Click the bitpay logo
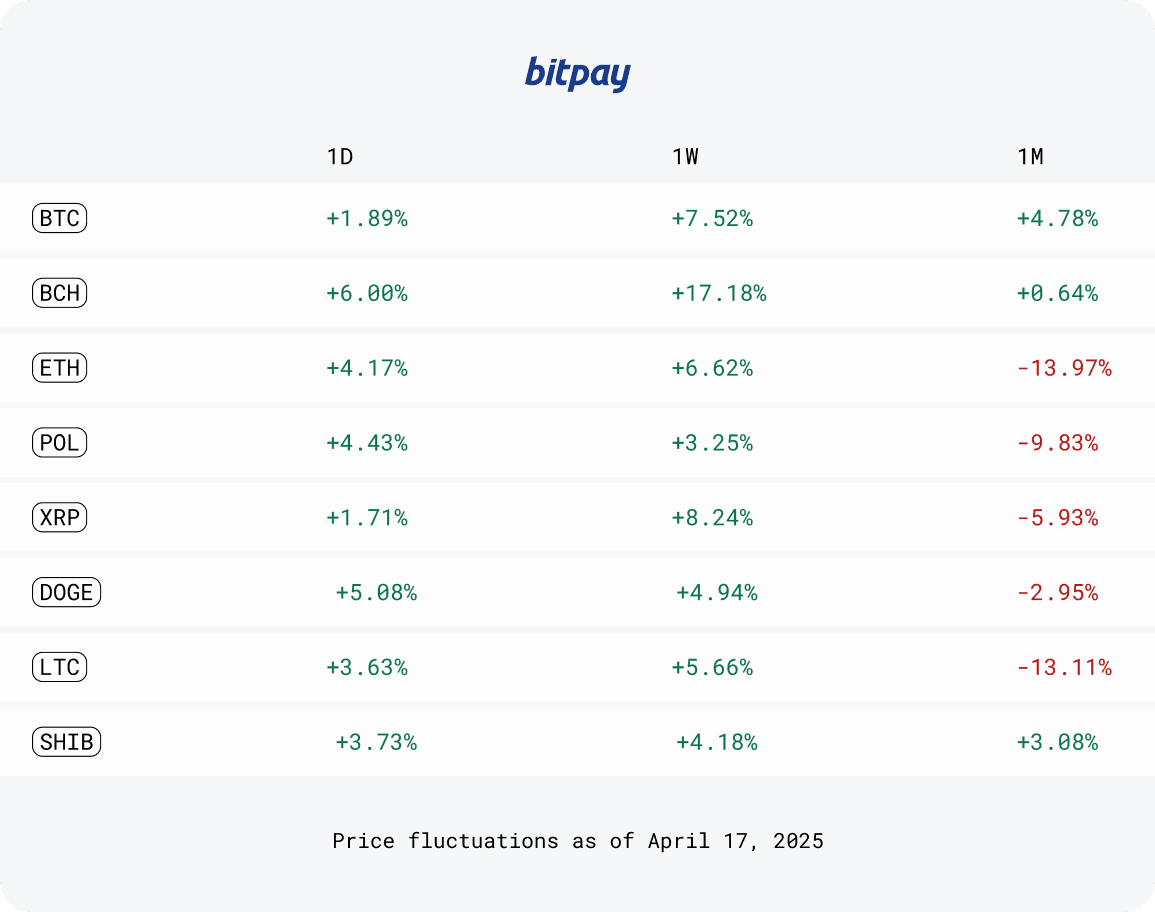 [x=578, y=74]
